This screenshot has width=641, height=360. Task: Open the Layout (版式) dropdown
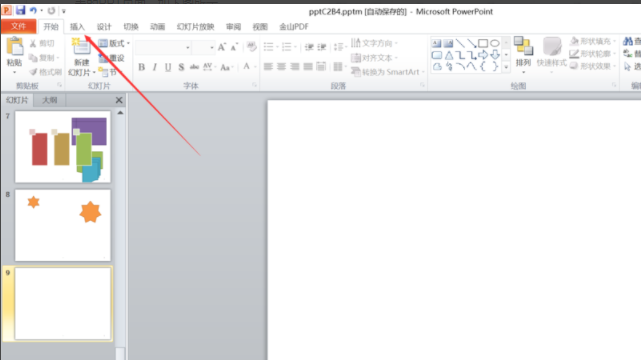(x=114, y=43)
